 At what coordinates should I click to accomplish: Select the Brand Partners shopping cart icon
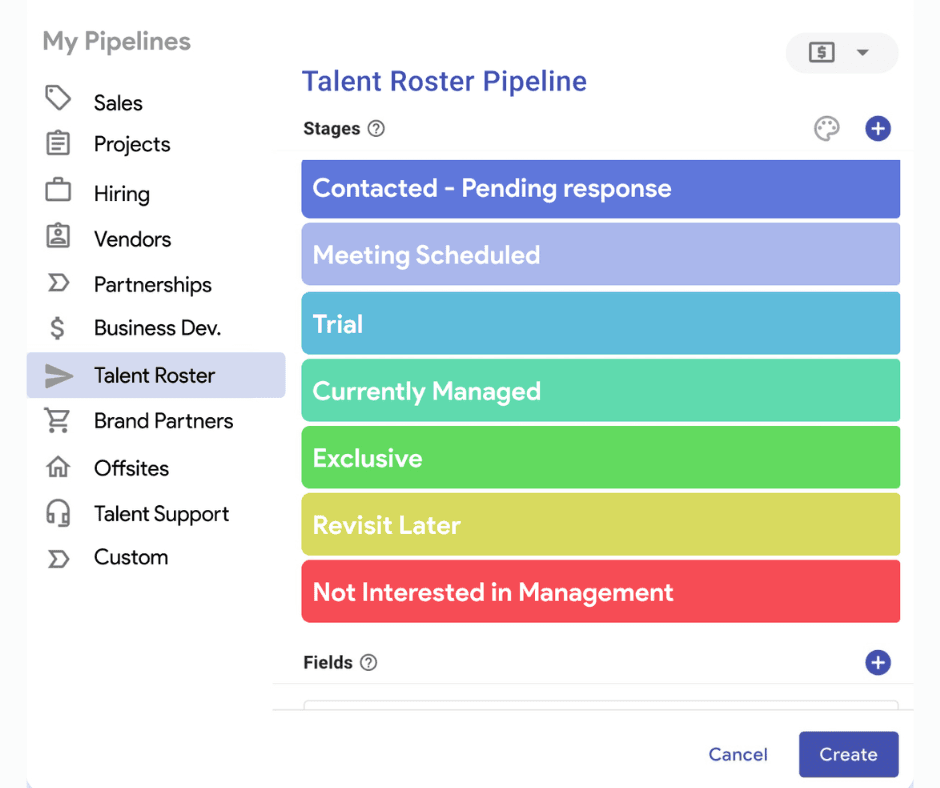pyautogui.click(x=58, y=421)
